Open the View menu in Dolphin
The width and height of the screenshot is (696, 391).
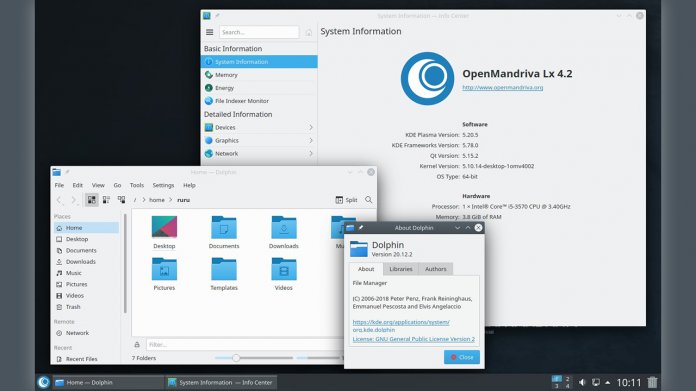[98, 185]
